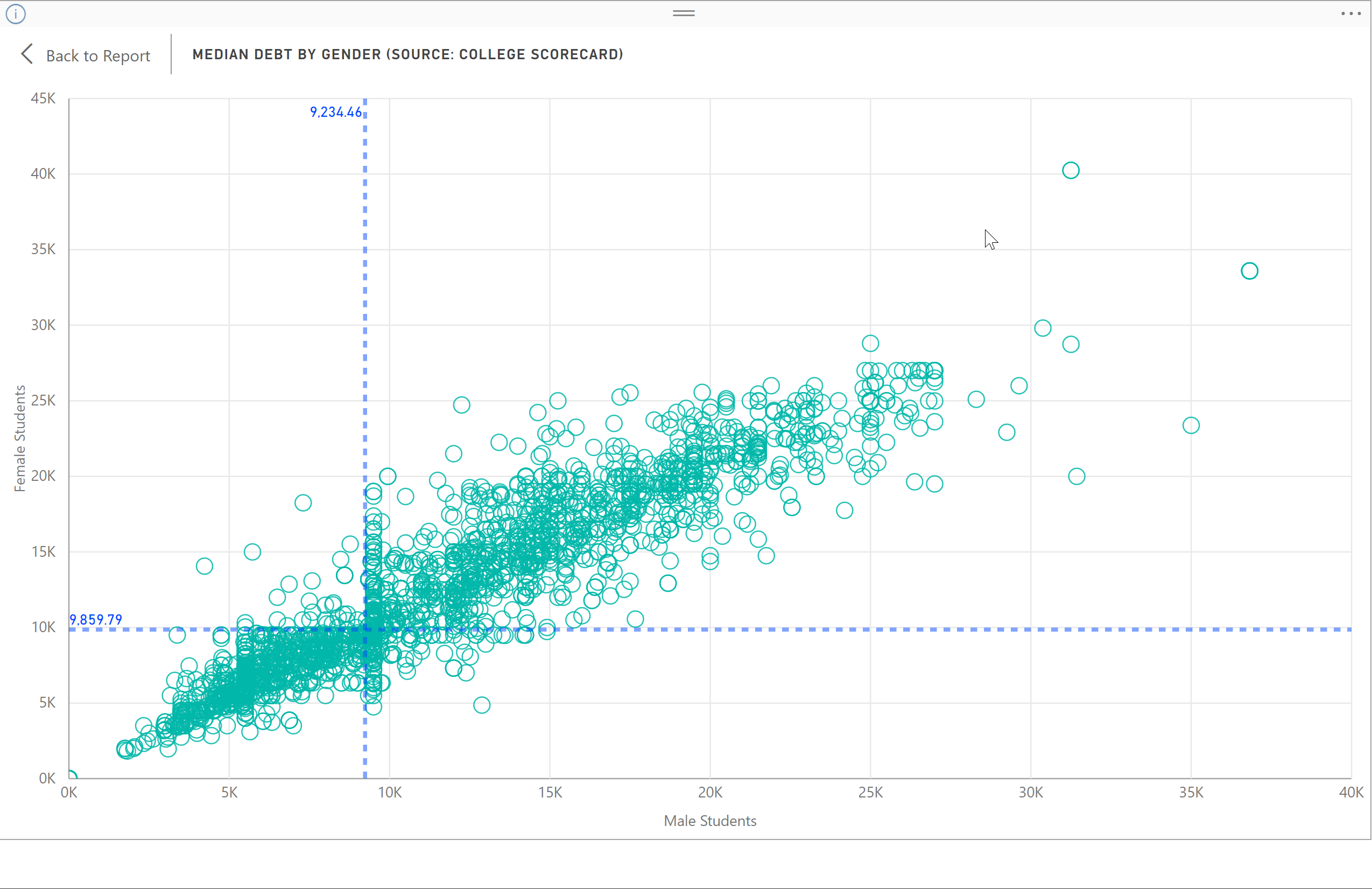The width and height of the screenshot is (1372, 889).
Task: Click the Male Students axis title
Action: pos(710,821)
